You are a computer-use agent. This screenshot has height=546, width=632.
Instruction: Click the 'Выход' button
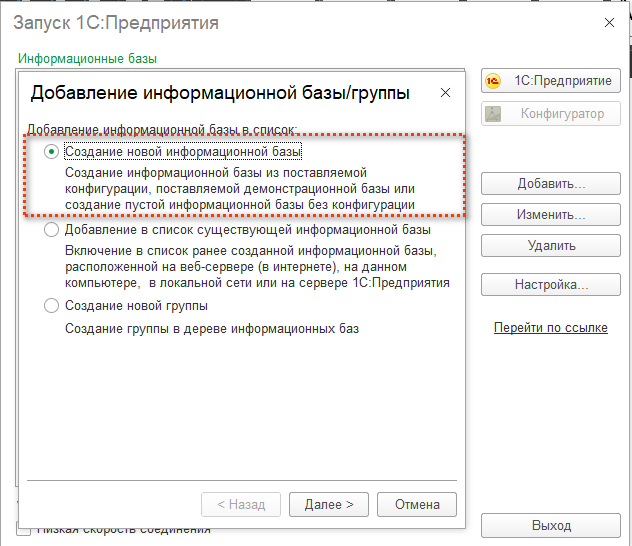(x=551, y=525)
